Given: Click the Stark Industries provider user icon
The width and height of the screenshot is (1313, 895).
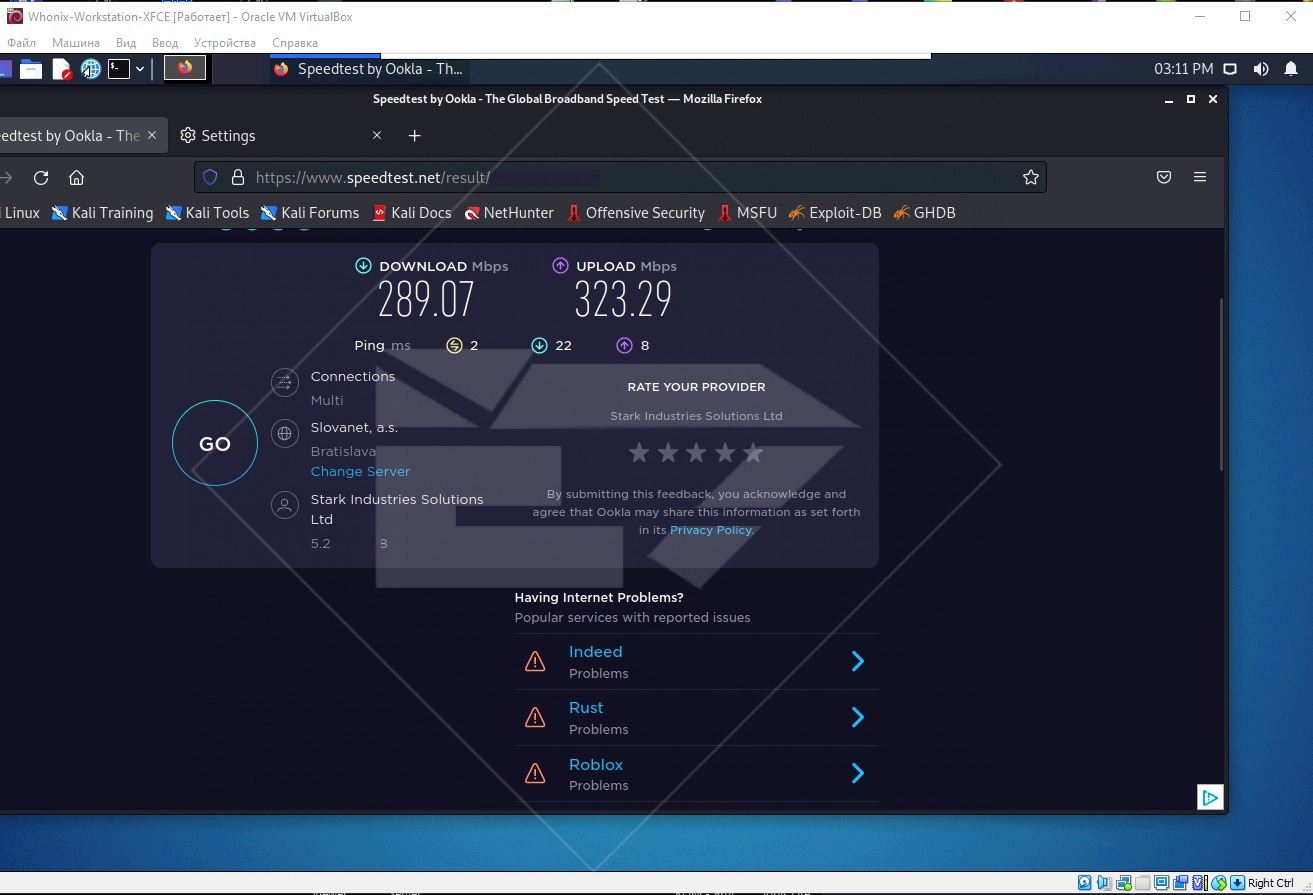Looking at the screenshot, I should click(285, 505).
